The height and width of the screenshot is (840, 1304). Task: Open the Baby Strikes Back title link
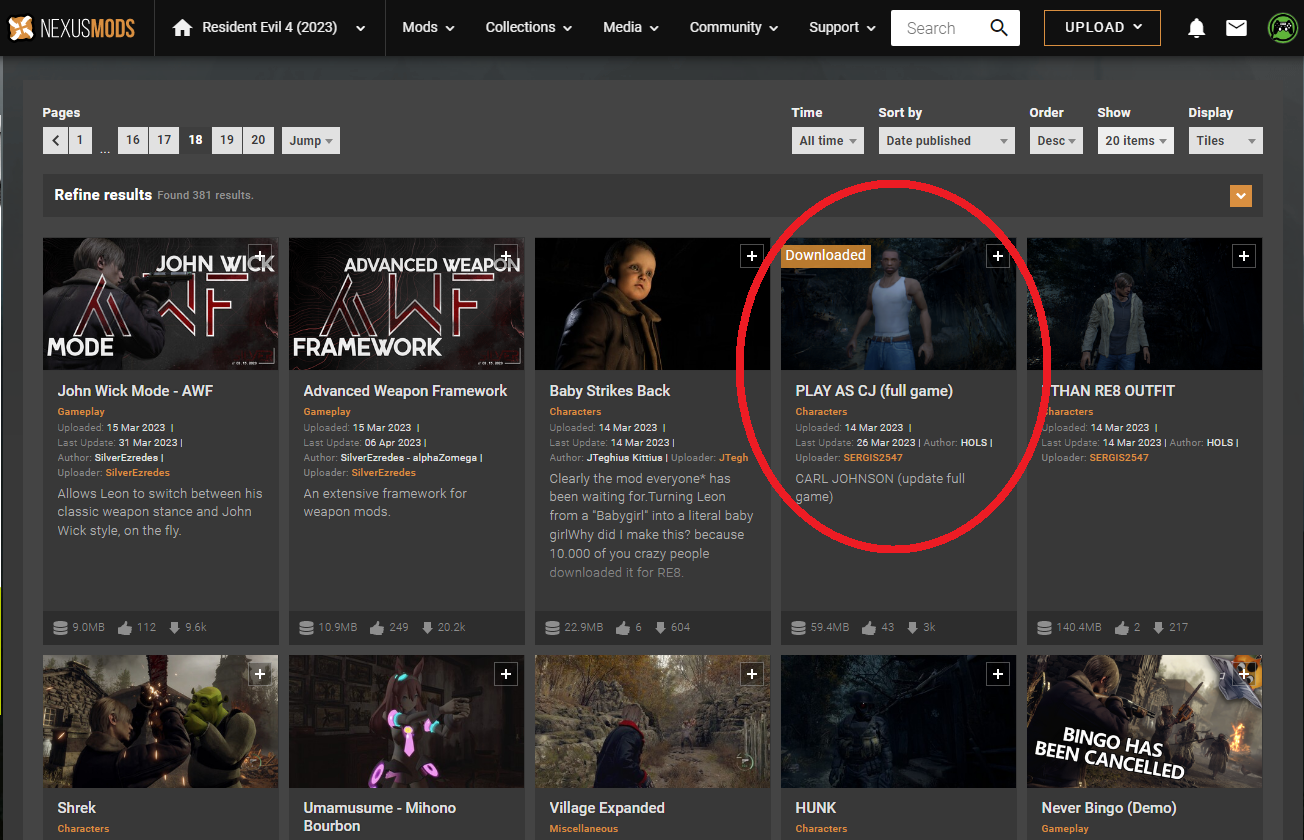pyautogui.click(x=610, y=391)
